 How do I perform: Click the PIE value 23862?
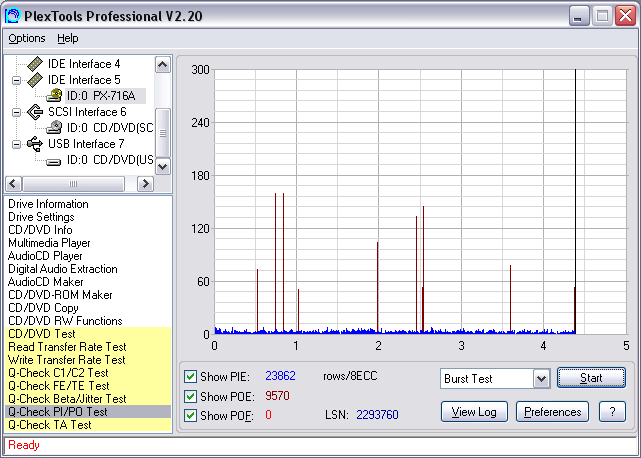coord(280,376)
